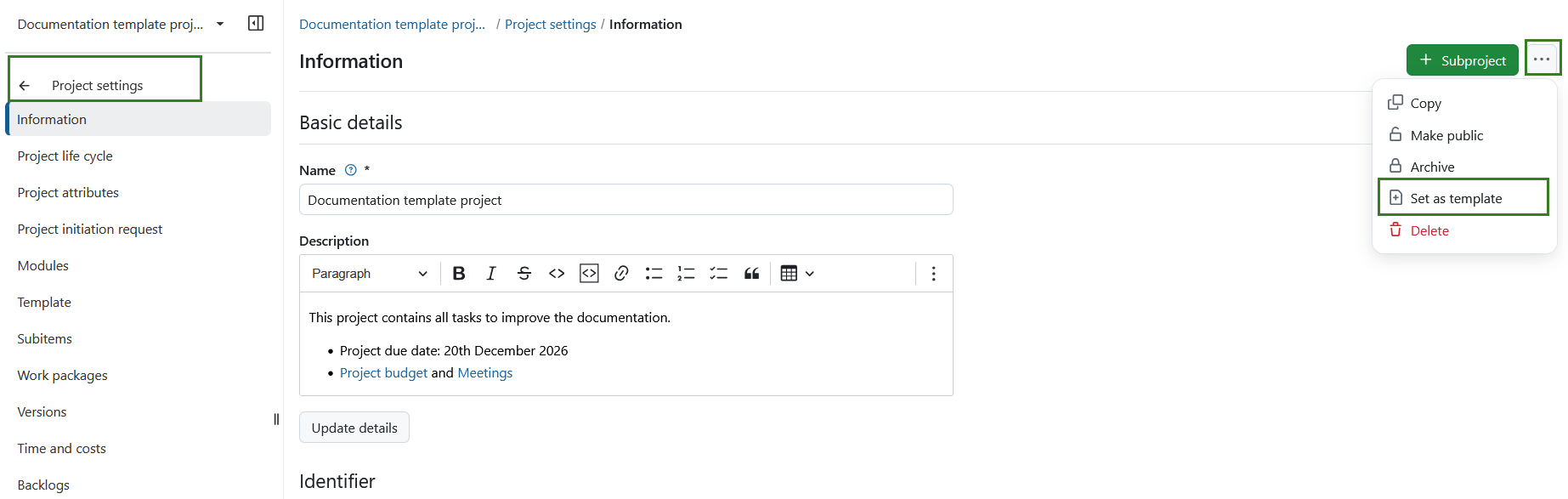Click the Project settings sidebar heading
The width and height of the screenshot is (1568, 499).
tap(97, 86)
